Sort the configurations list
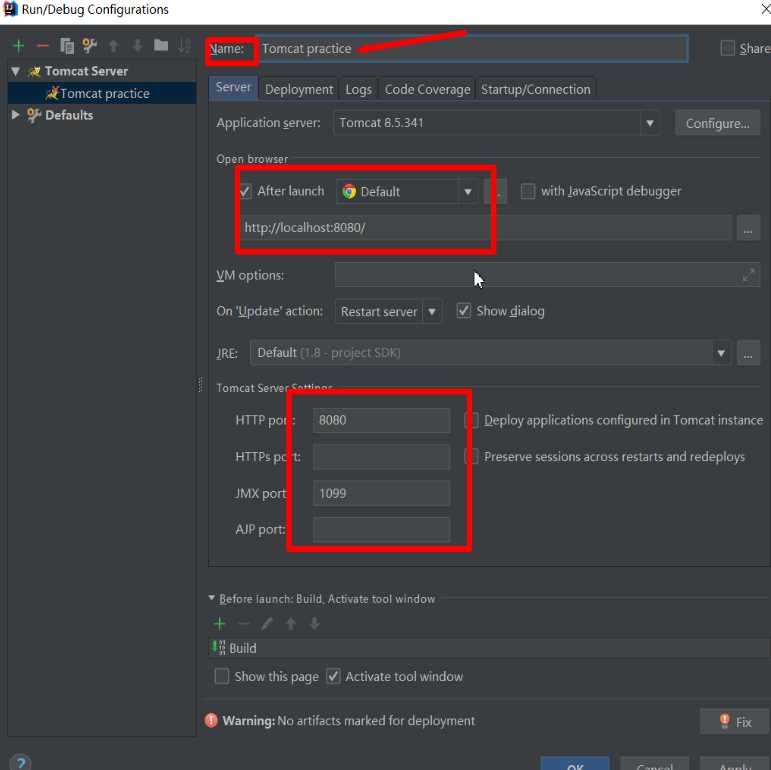771x770 pixels. coord(184,46)
